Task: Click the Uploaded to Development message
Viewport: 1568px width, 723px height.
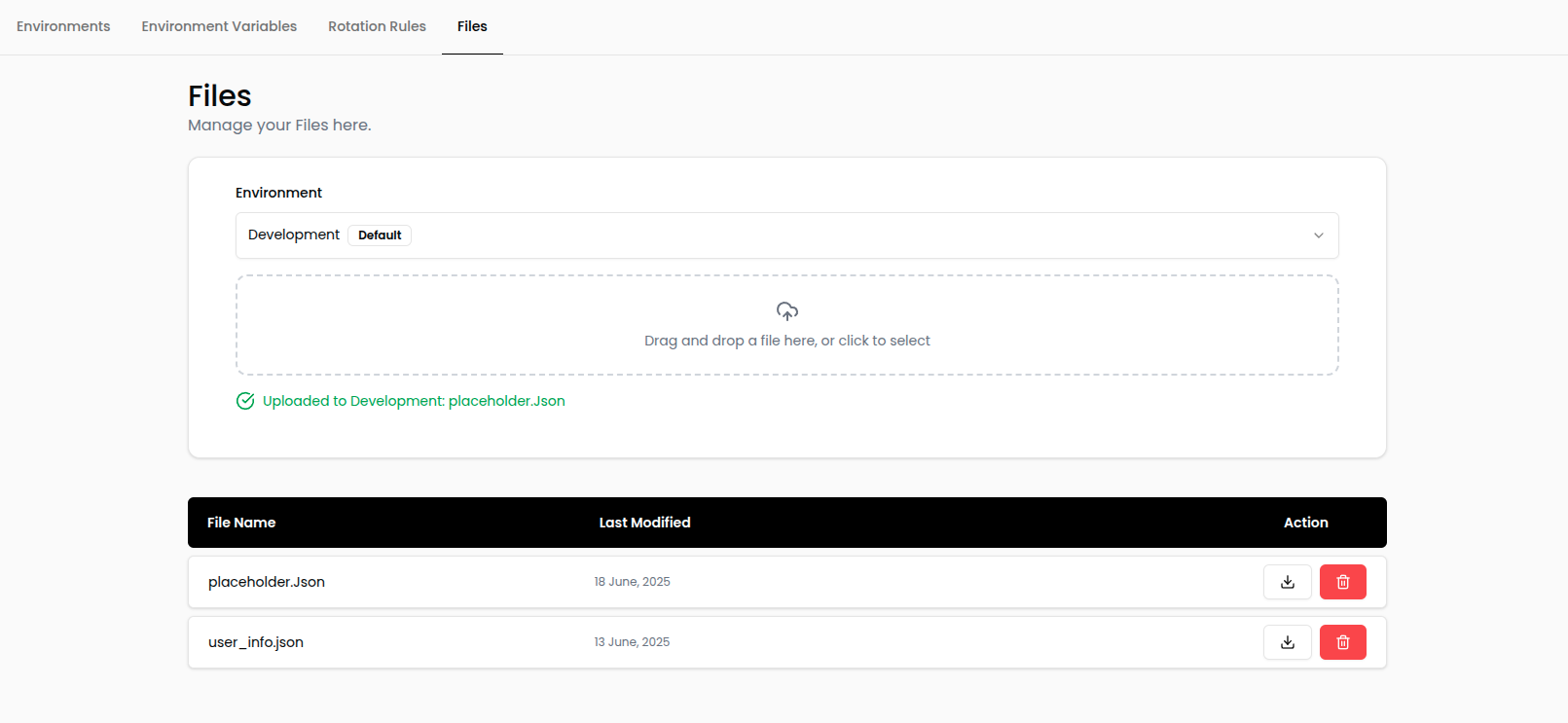Action: (x=413, y=400)
